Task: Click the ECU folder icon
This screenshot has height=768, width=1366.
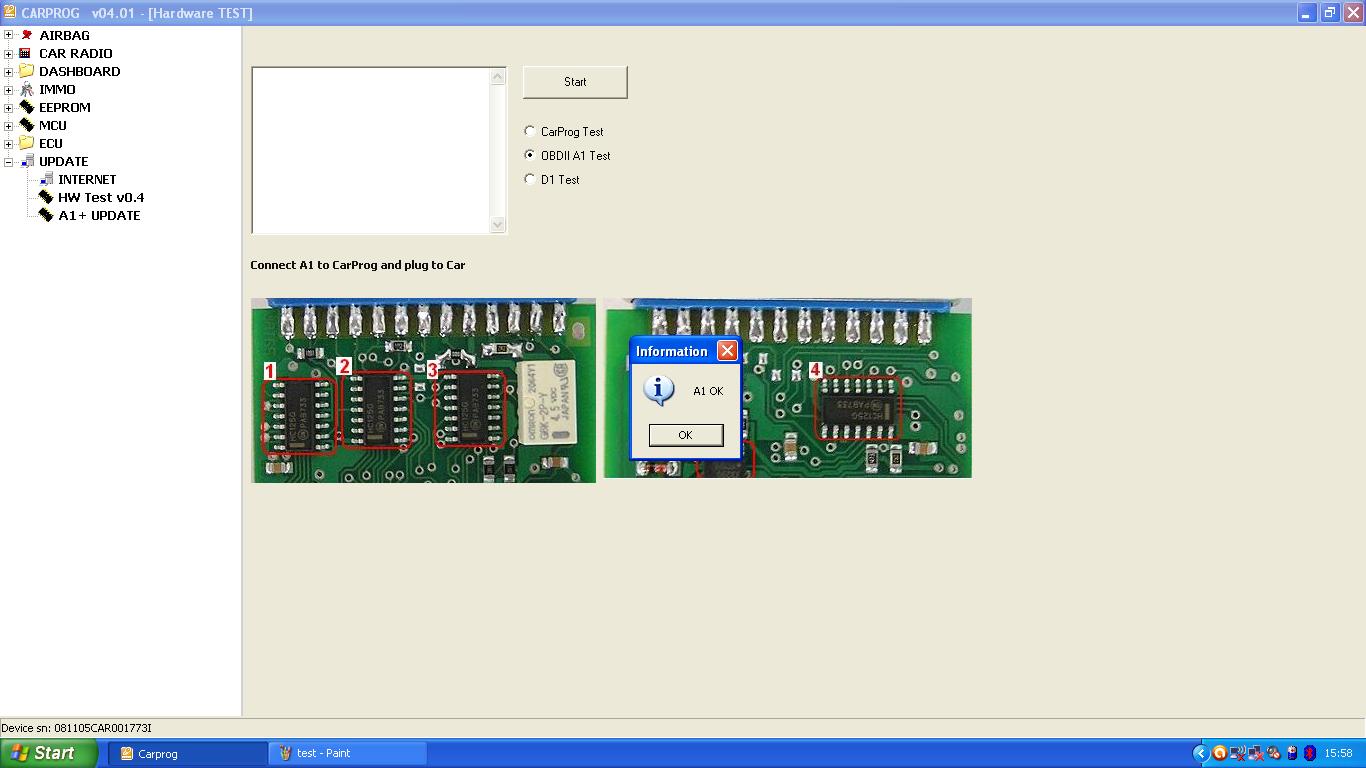Action: point(27,143)
